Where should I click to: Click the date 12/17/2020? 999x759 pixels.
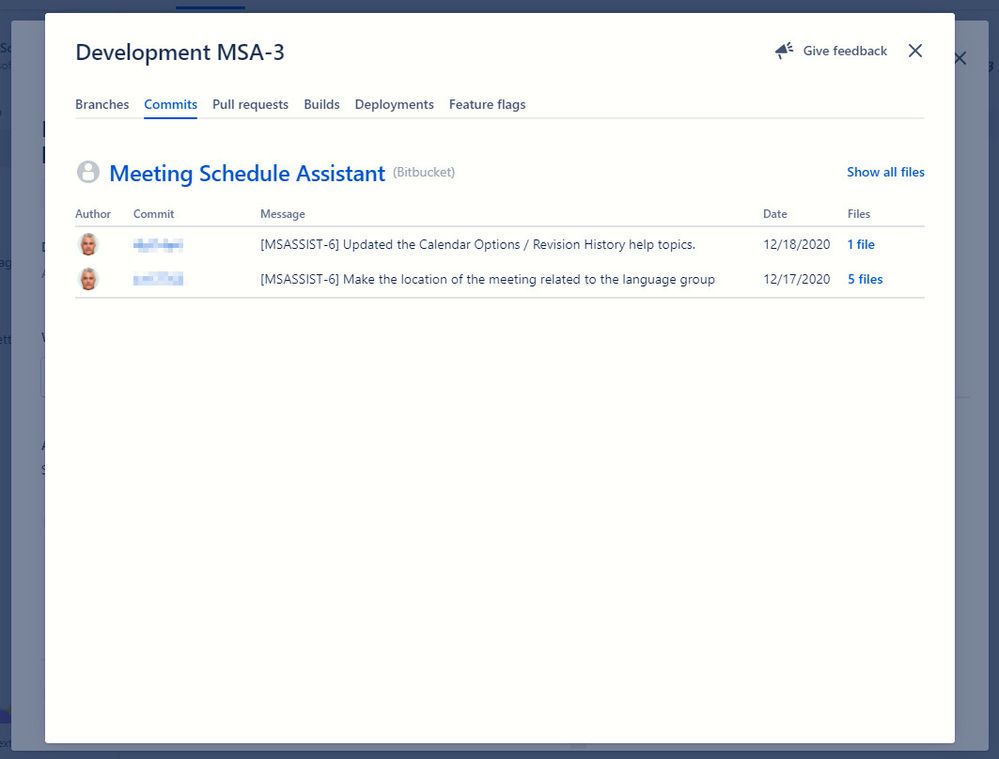(x=796, y=279)
